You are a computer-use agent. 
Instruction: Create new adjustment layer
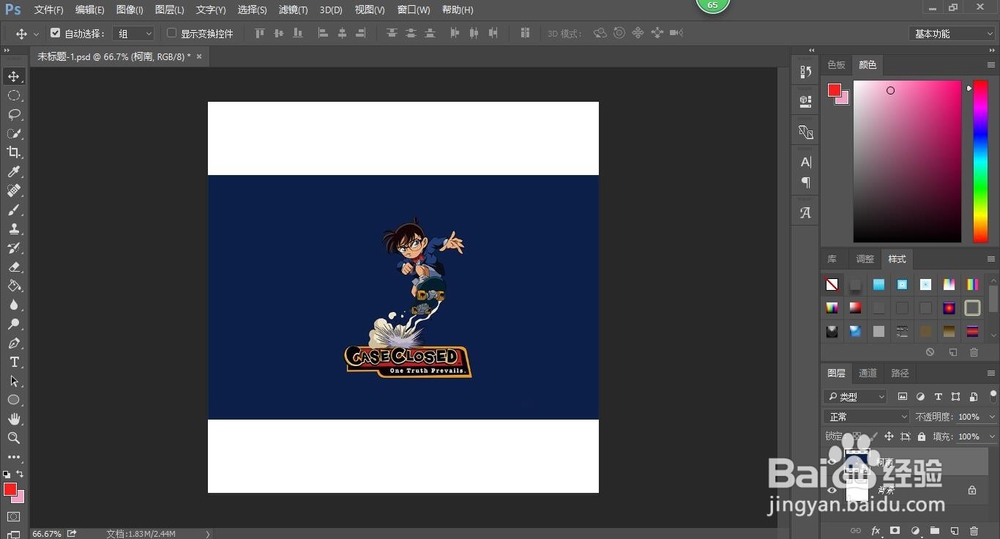point(915,531)
